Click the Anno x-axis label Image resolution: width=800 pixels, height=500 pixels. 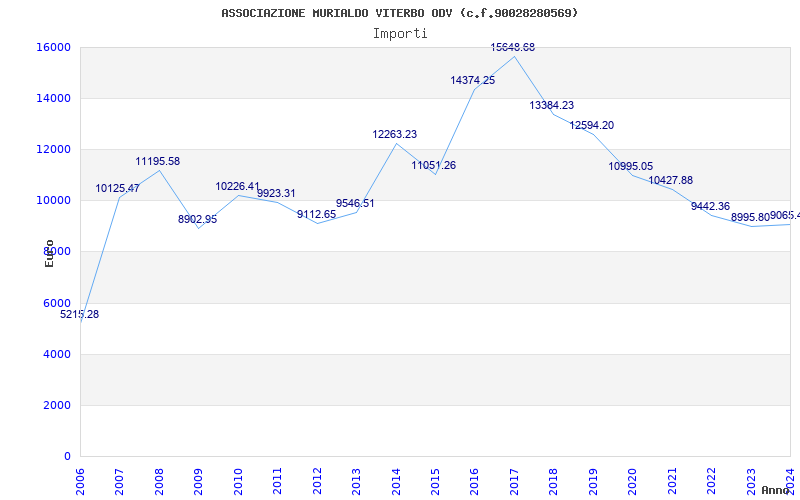point(775,490)
